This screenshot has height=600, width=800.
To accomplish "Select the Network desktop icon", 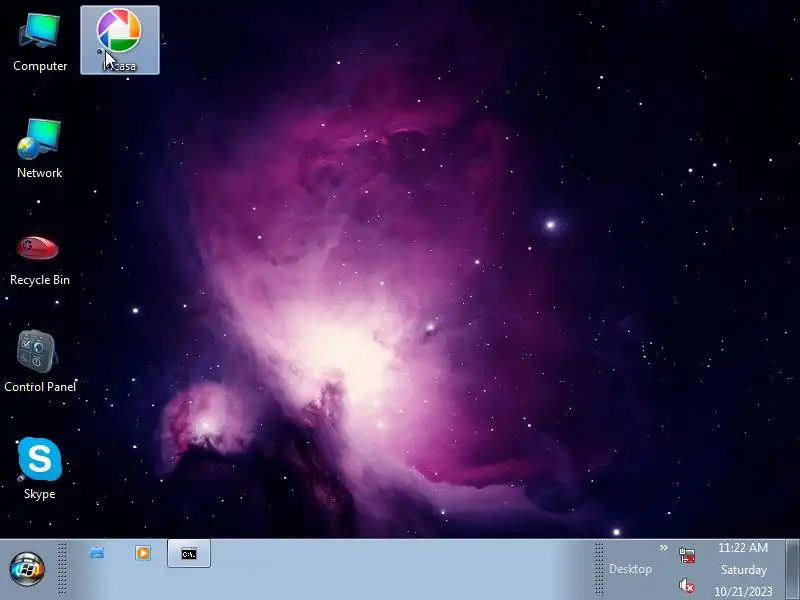I will 39,148.
